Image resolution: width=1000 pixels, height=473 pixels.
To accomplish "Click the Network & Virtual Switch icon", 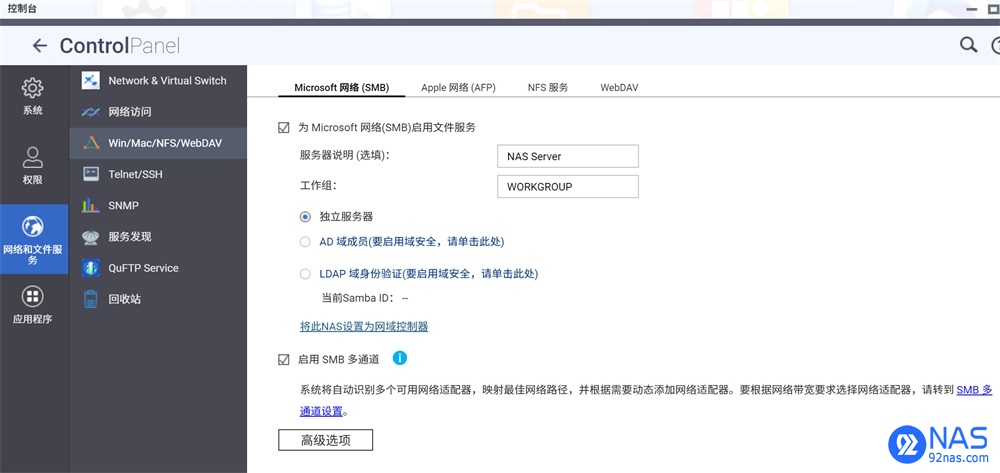I will tap(91, 80).
